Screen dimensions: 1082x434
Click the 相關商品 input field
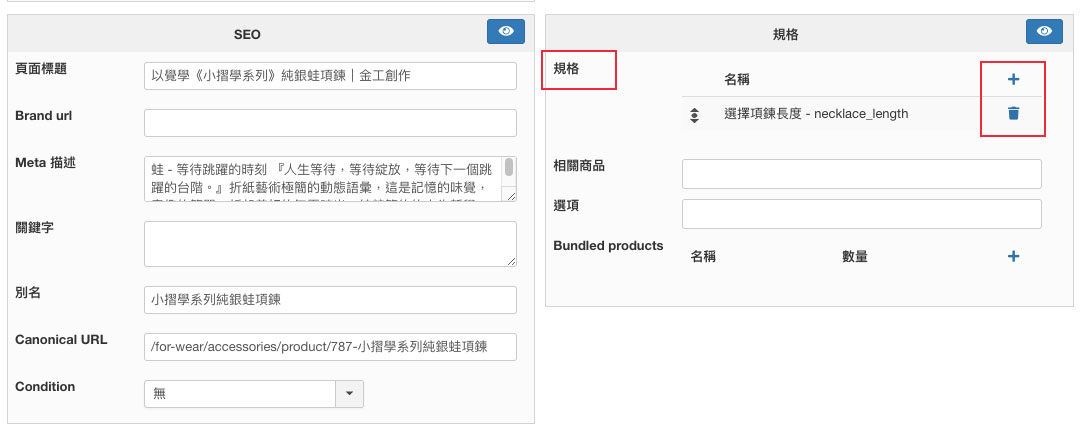(861, 174)
